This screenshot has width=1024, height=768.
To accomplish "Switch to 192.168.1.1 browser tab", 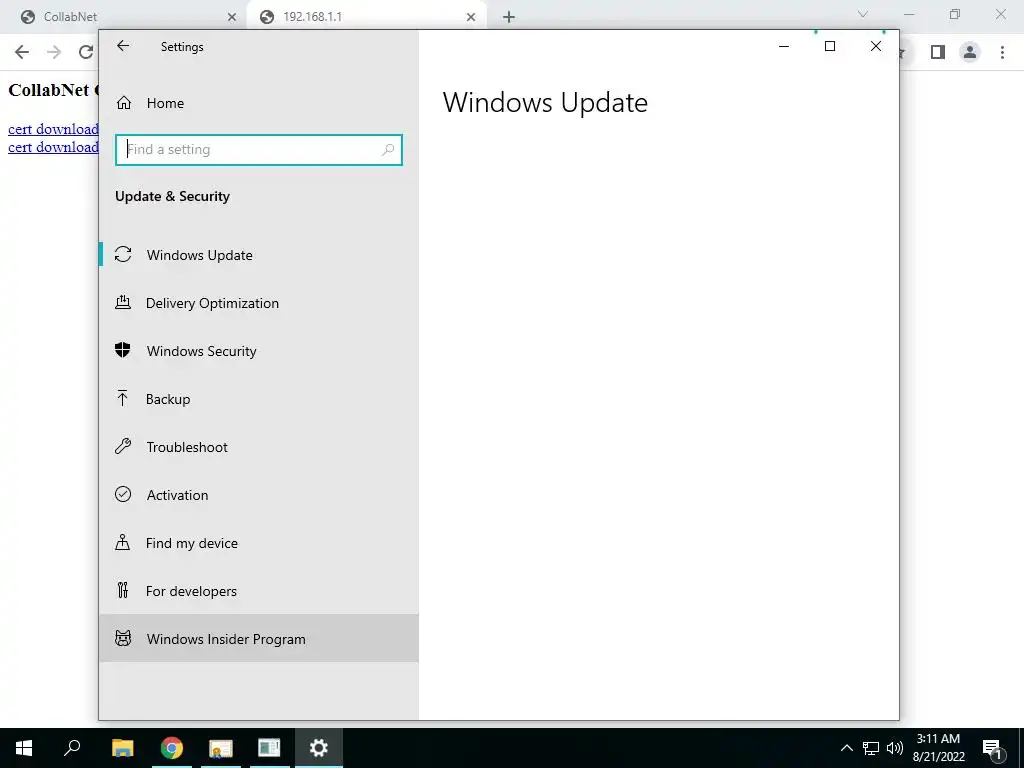I will (366, 17).
